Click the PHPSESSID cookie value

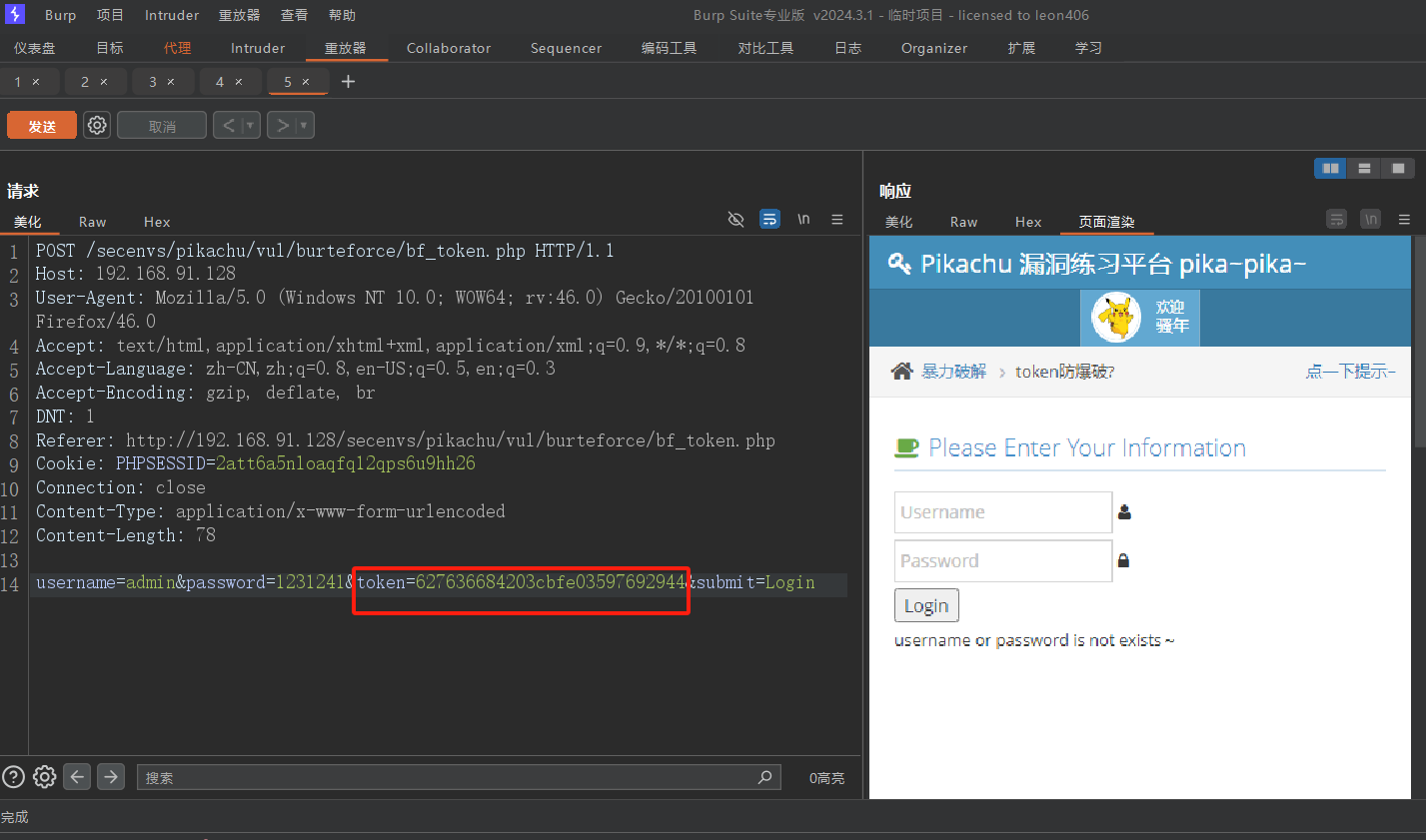pyautogui.click(x=346, y=463)
